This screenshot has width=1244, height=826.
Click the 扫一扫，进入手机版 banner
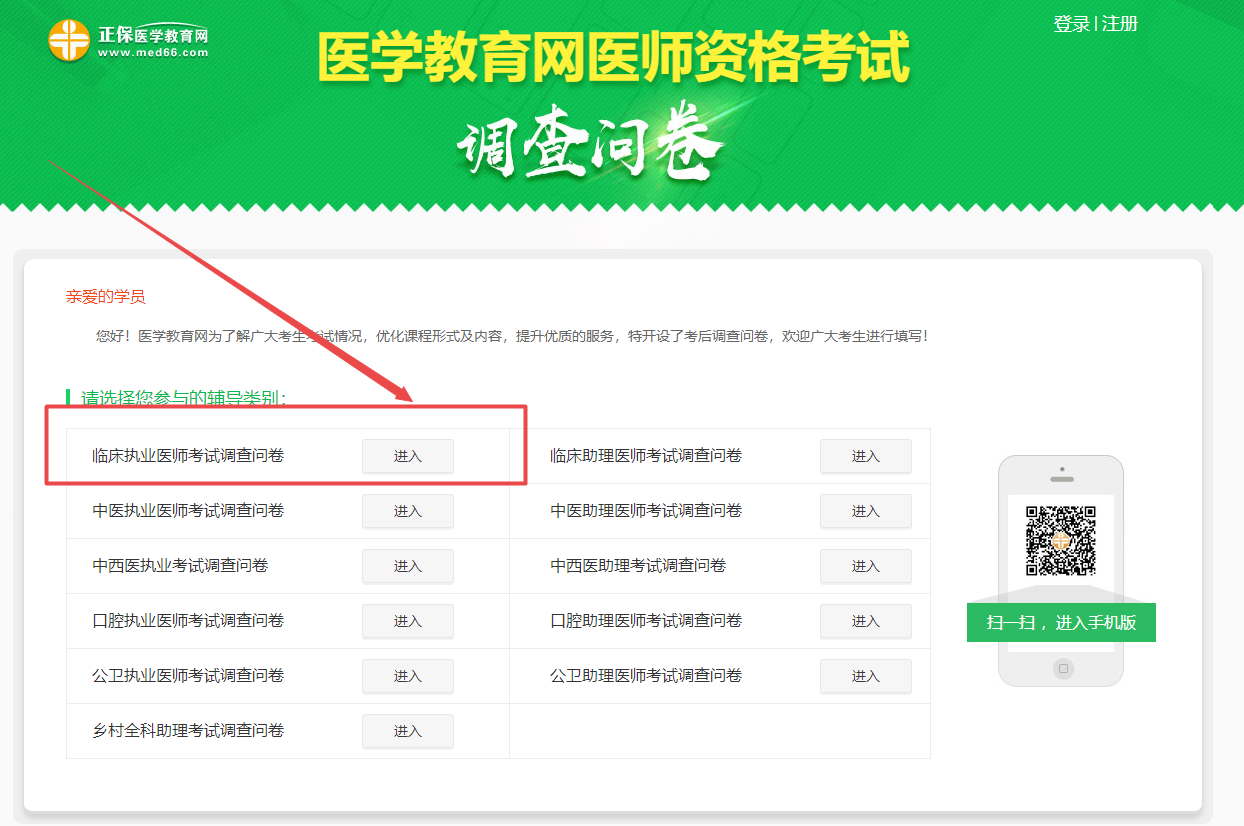[1062, 622]
